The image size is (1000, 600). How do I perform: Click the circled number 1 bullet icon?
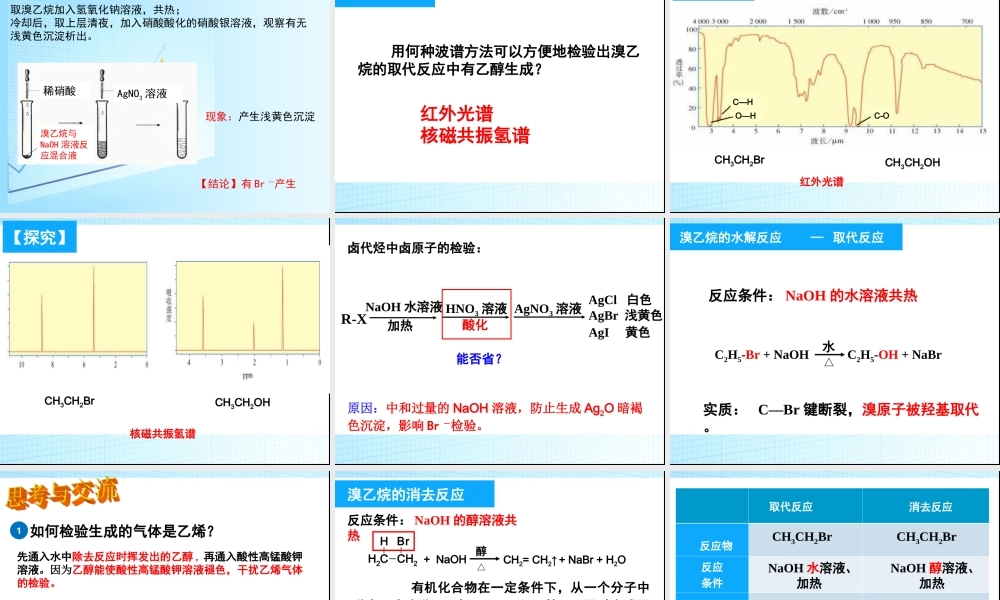[x=19, y=530]
